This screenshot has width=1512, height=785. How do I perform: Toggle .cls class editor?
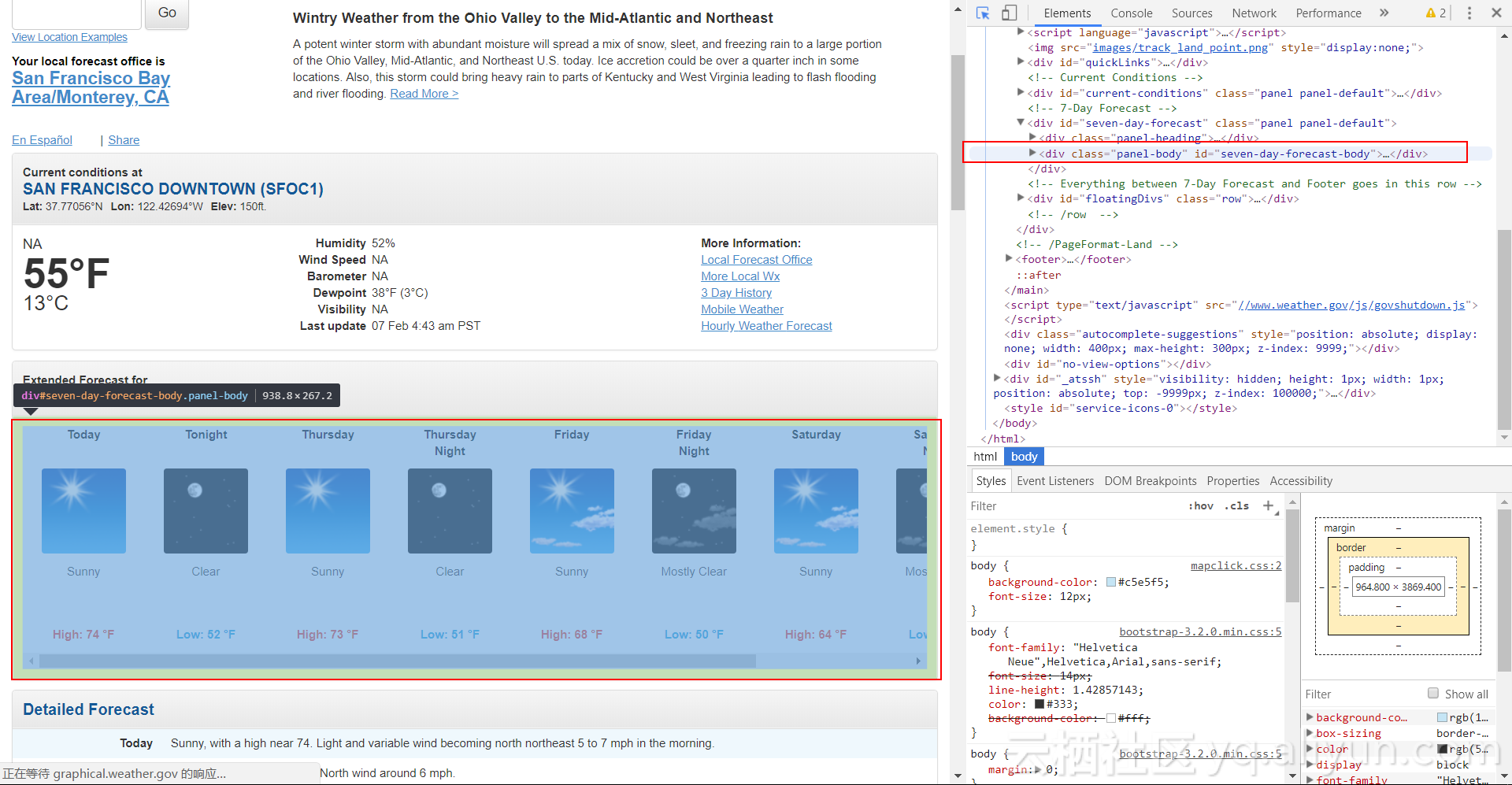point(1237,506)
